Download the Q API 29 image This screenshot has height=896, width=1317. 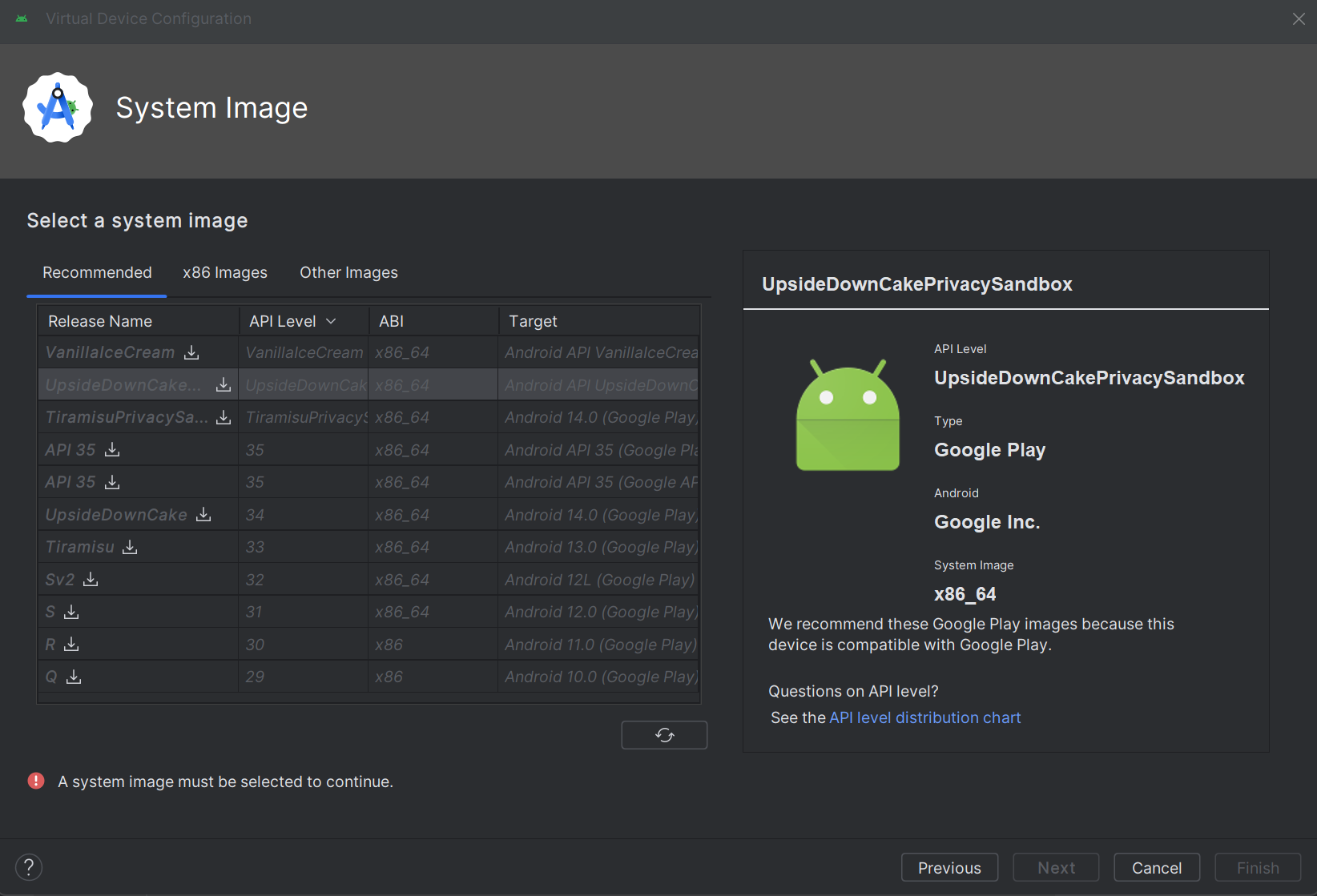[x=74, y=677]
